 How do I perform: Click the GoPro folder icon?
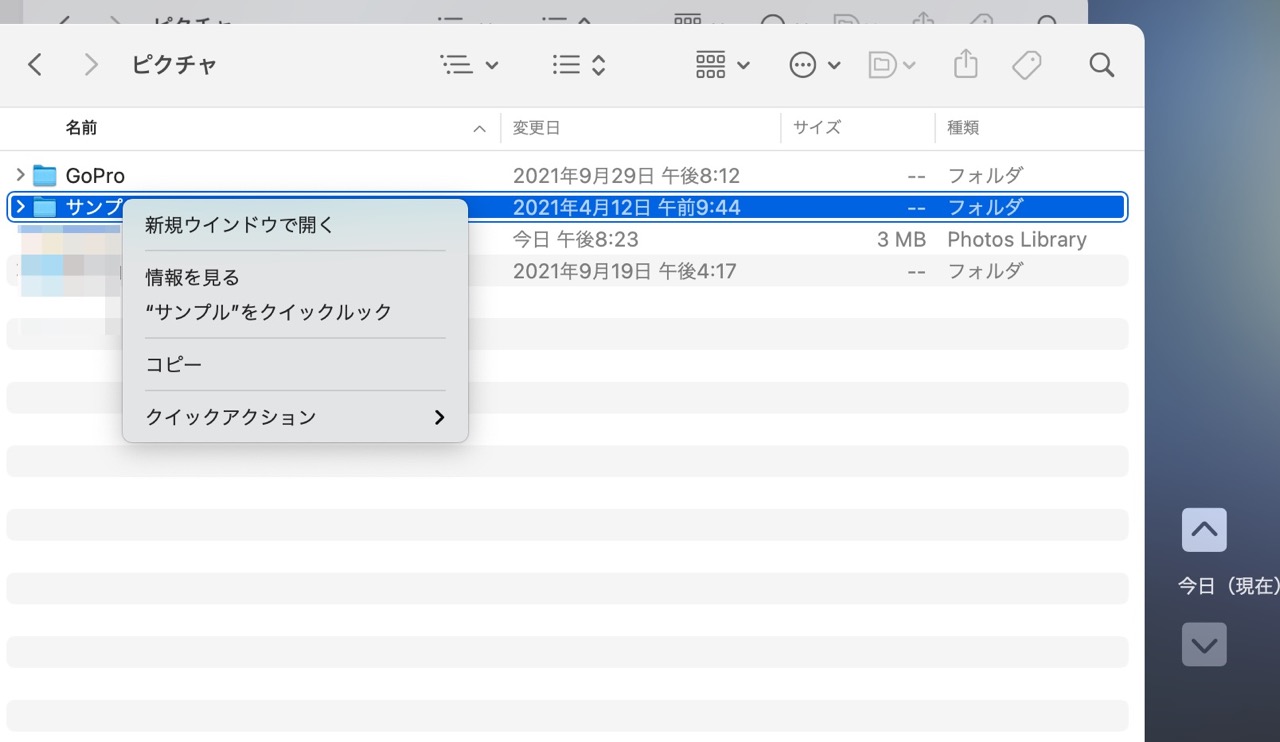[x=44, y=176]
